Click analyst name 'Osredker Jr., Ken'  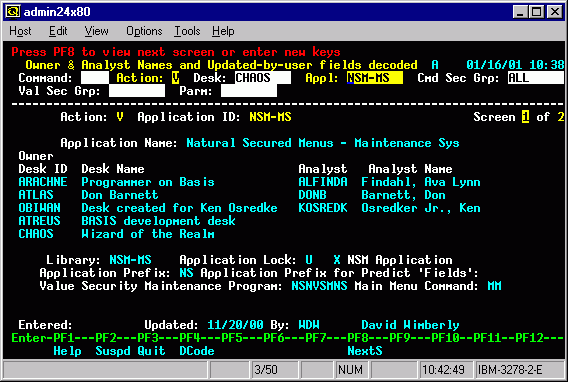(x=421, y=208)
